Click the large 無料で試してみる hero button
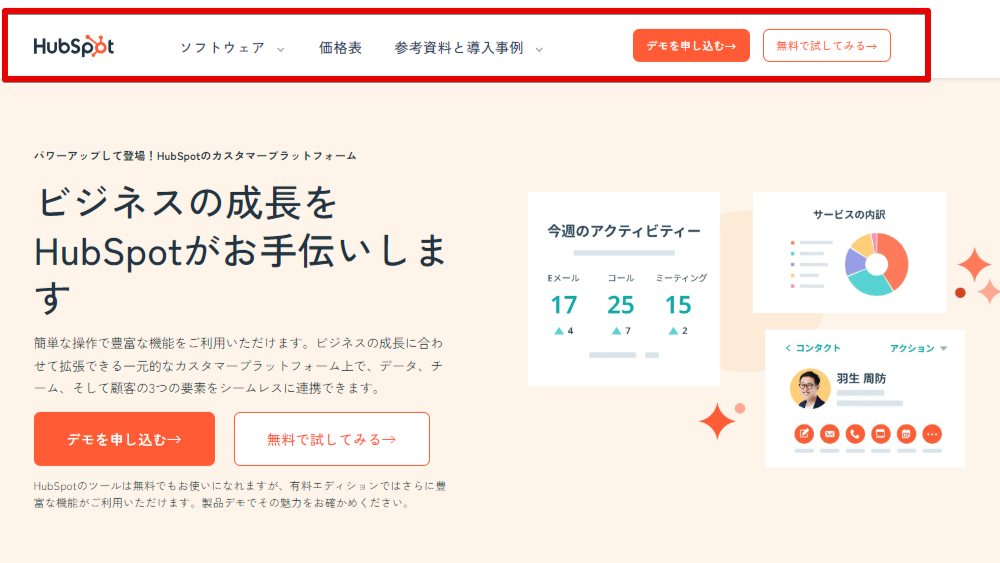 pos(332,439)
